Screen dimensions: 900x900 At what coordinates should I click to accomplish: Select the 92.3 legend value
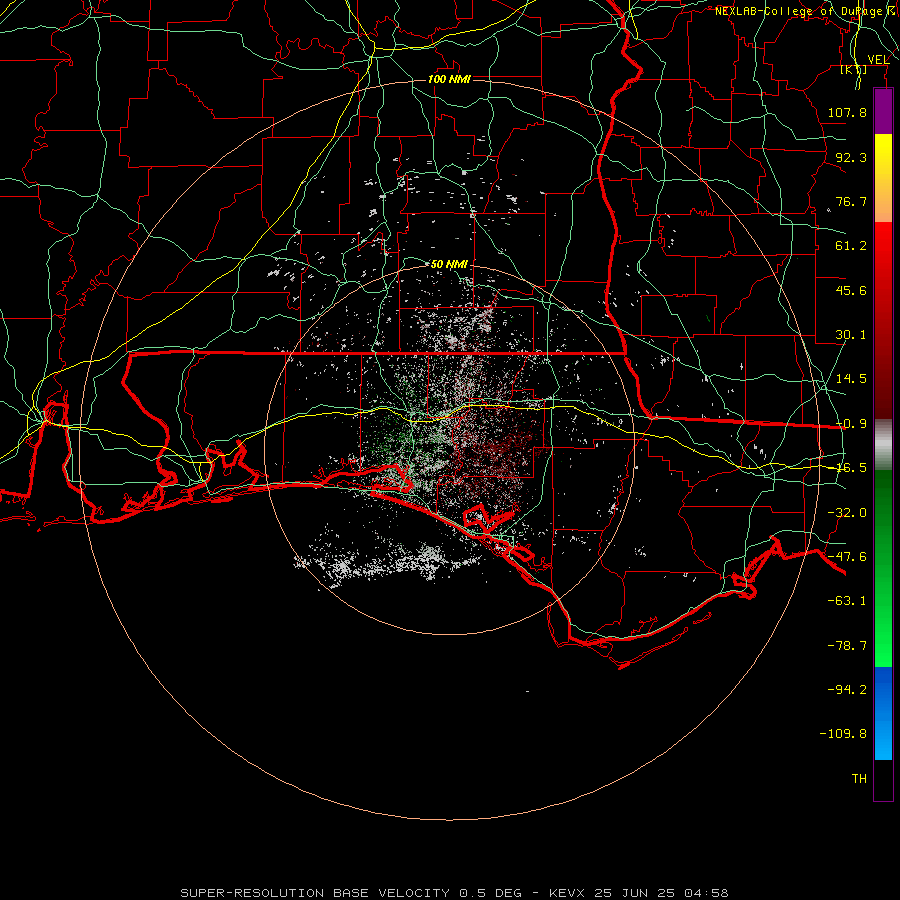pyautogui.click(x=851, y=157)
